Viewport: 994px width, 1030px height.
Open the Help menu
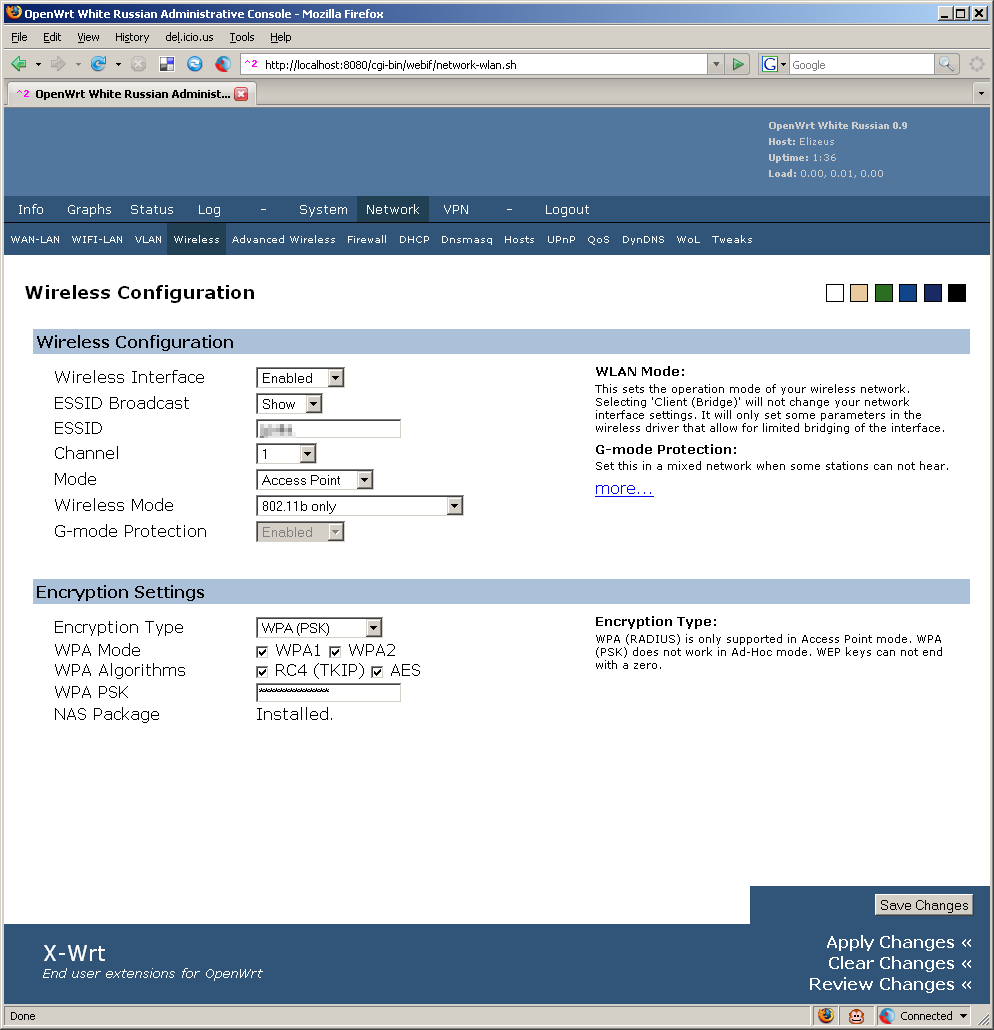coord(281,37)
